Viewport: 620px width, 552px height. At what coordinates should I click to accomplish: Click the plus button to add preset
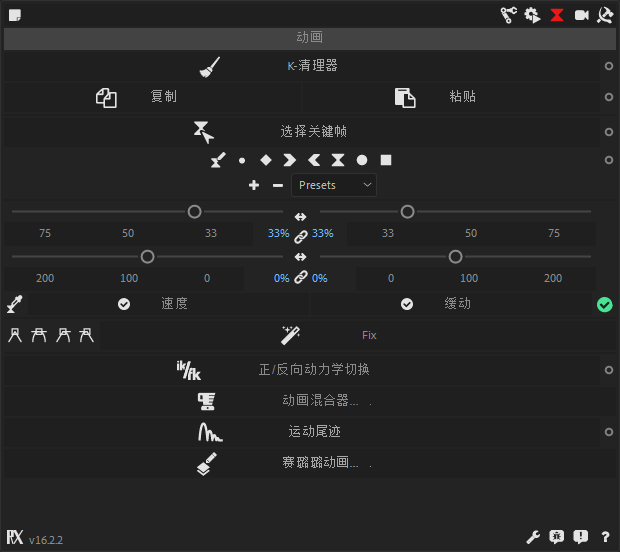click(x=254, y=185)
